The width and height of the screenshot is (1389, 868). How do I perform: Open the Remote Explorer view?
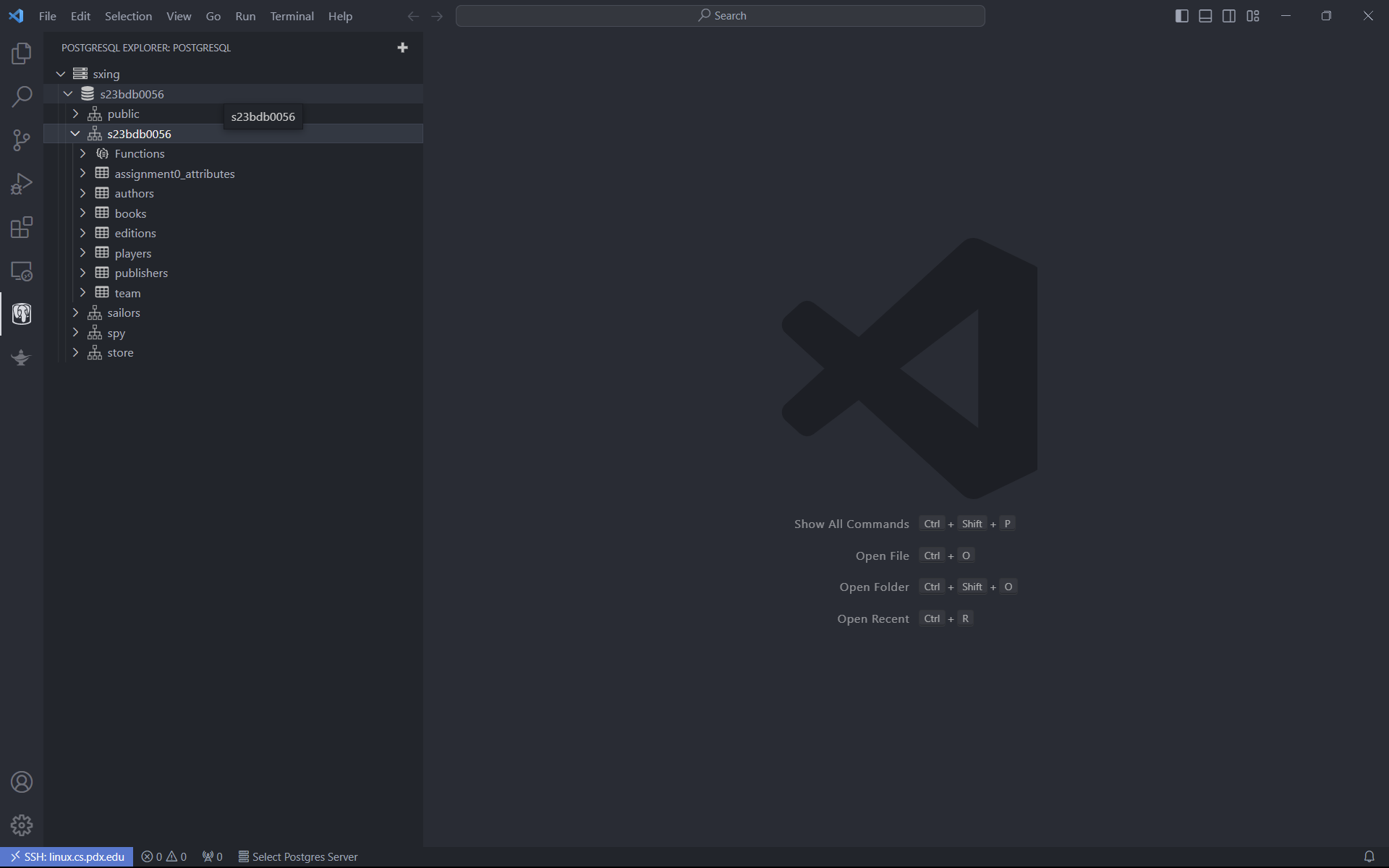[x=22, y=271]
